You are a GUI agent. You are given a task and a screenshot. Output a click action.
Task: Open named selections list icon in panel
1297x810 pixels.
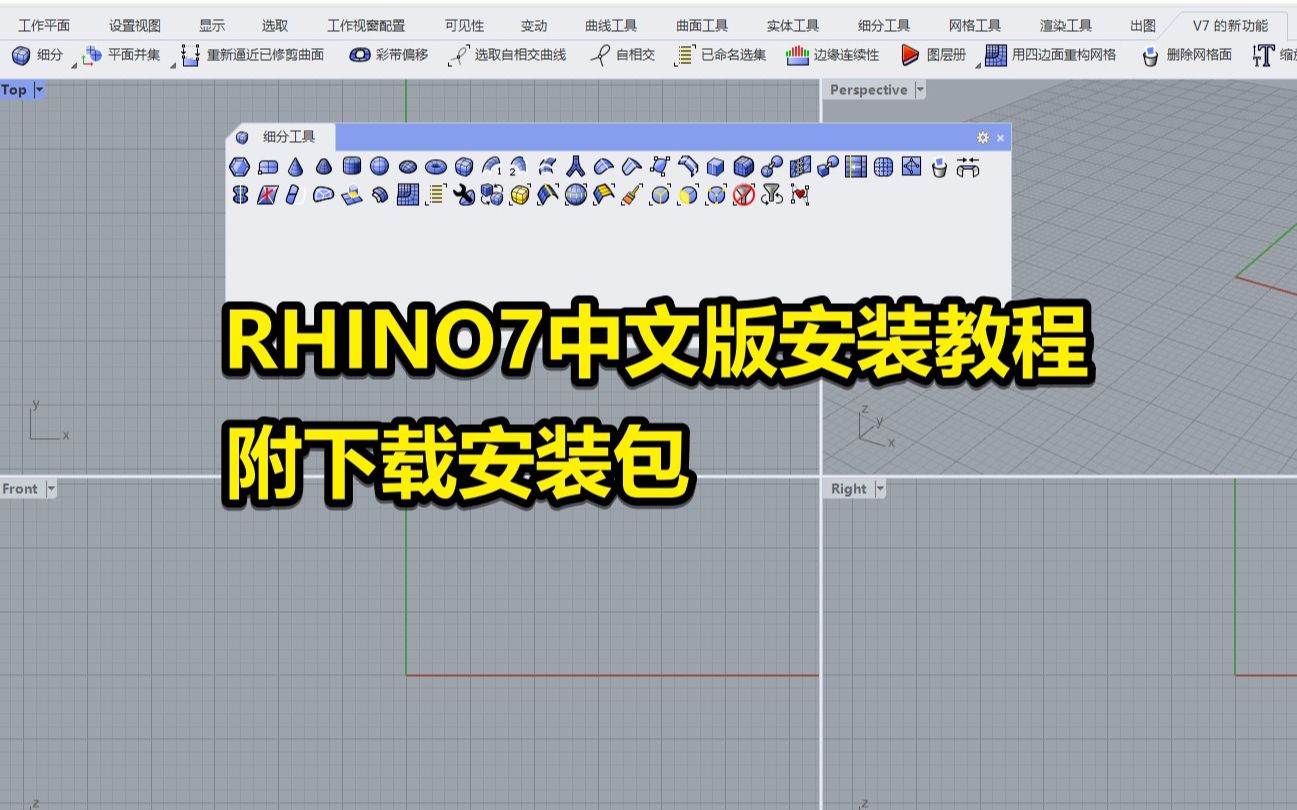pyautogui.click(x=436, y=195)
